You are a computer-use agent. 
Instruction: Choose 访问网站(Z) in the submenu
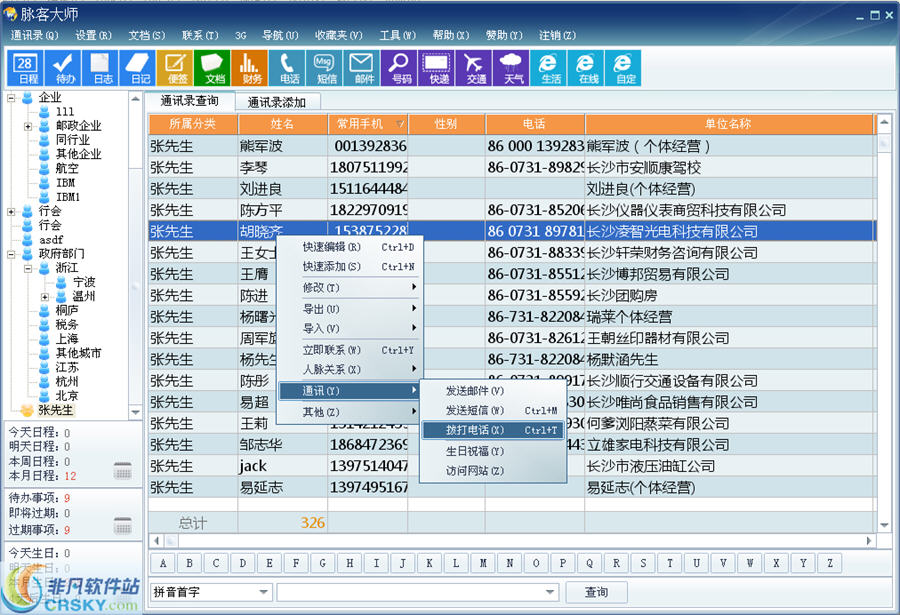(x=494, y=471)
